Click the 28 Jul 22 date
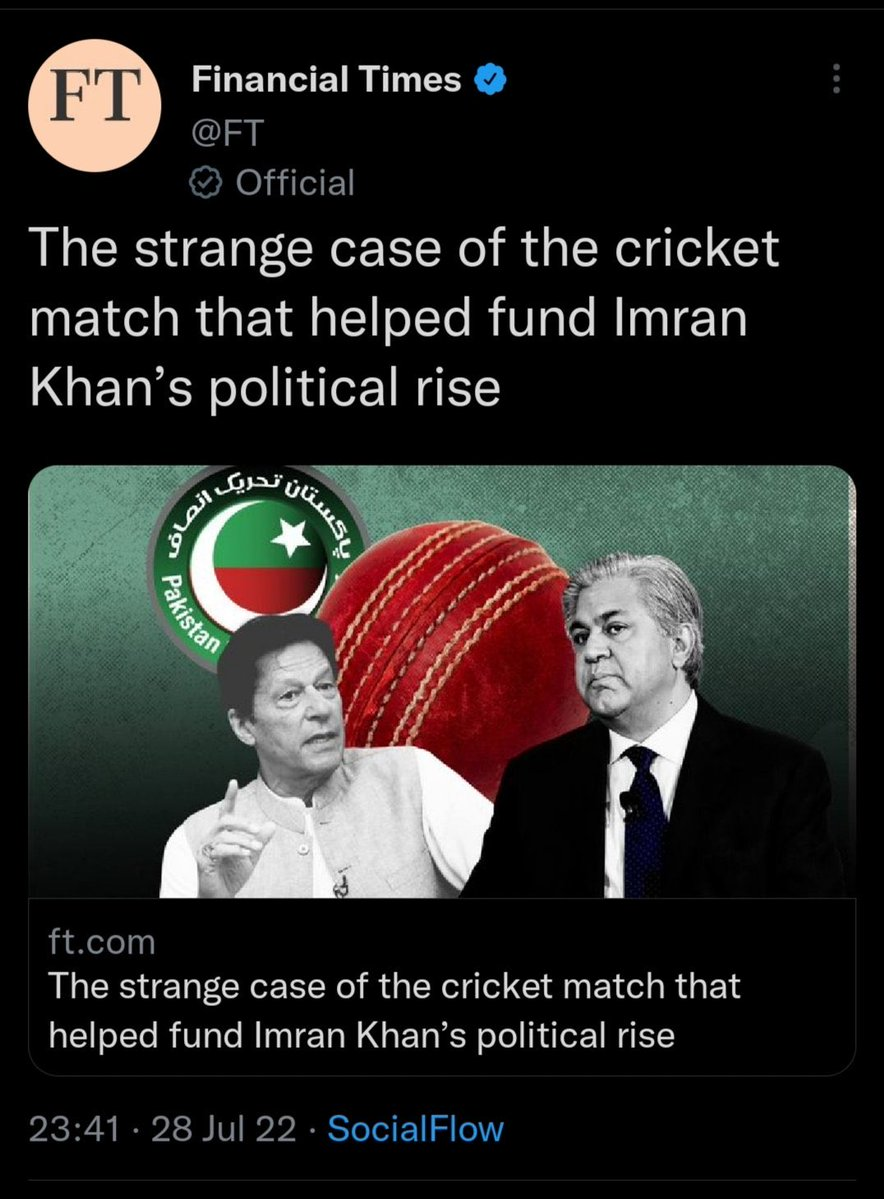The width and height of the screenshot is (884, 1199). (223, 1129)
